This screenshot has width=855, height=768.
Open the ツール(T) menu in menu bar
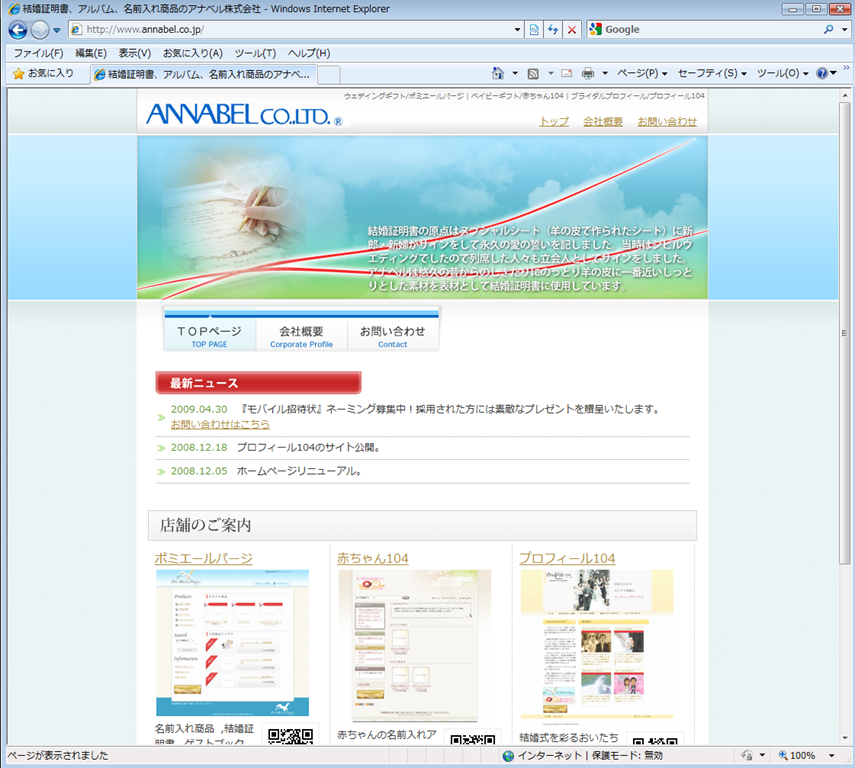255,53
